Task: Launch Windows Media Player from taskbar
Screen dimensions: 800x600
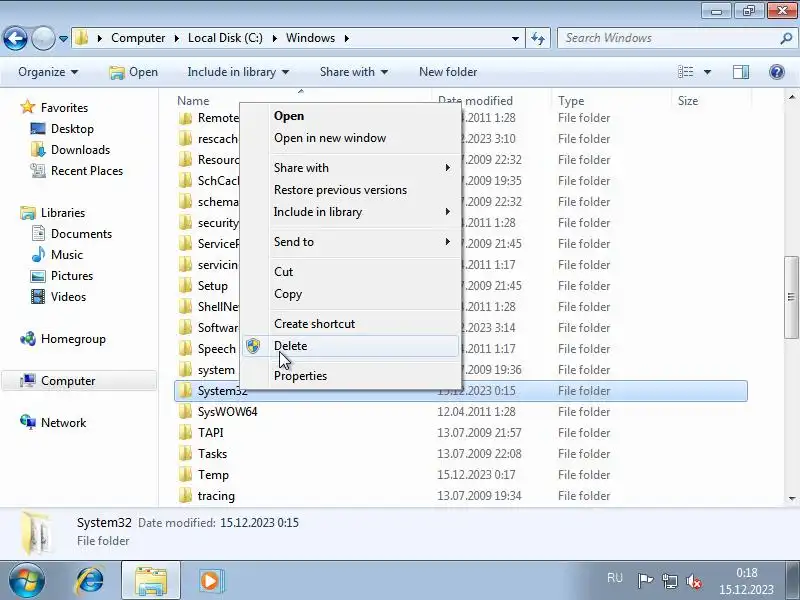Action: point(210,581)
